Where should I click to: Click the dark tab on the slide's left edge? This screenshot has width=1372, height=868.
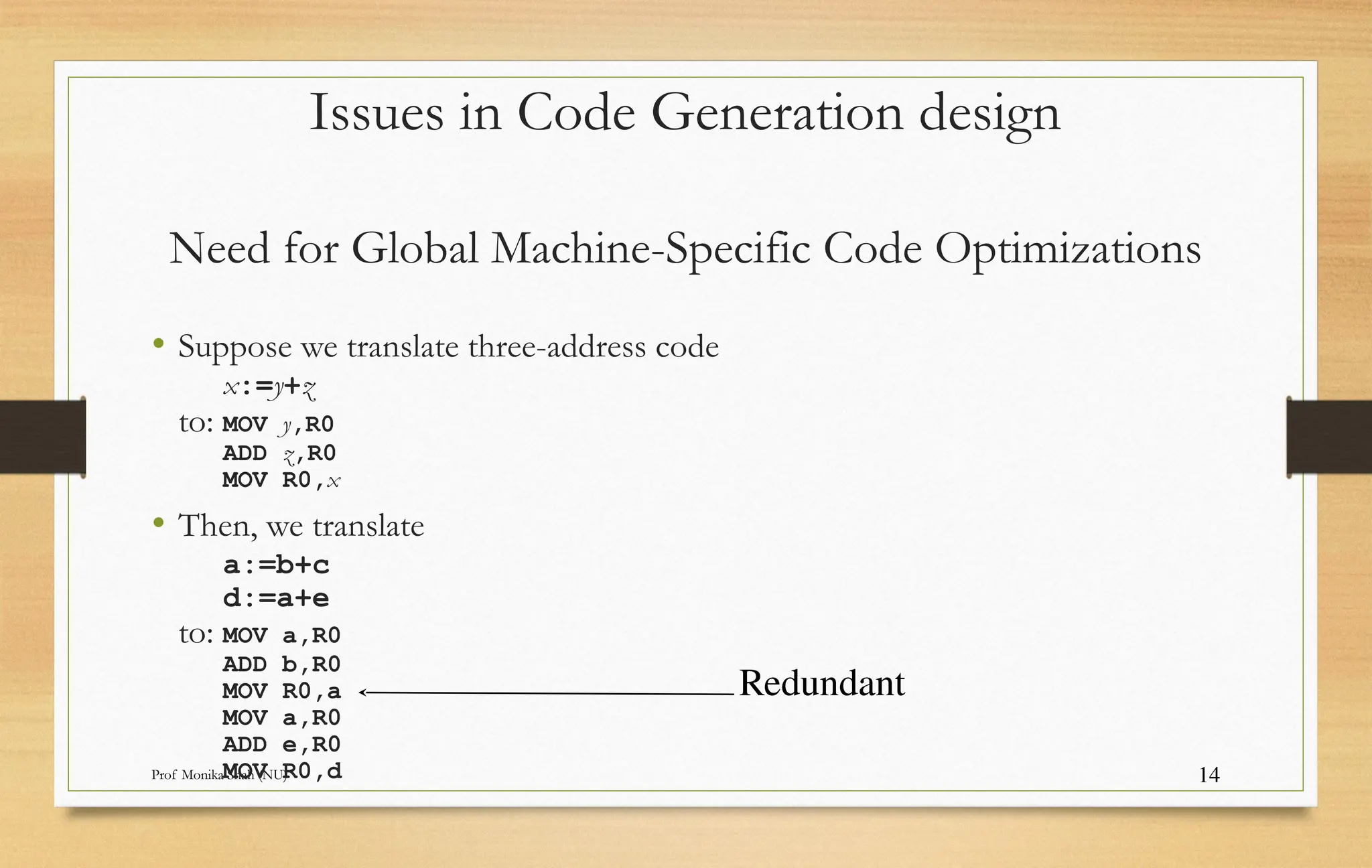43,437
